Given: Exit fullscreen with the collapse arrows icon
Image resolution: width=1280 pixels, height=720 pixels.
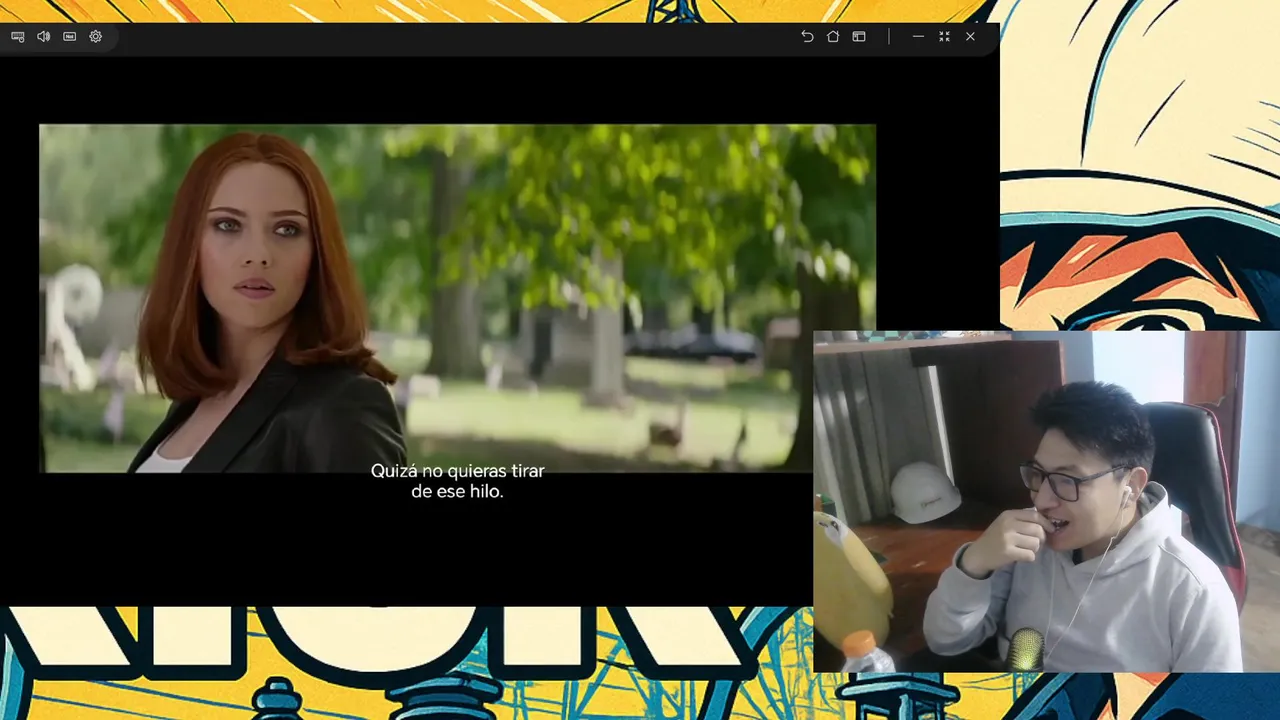Looking at the screenshot, I should click(x=944, y=36).
